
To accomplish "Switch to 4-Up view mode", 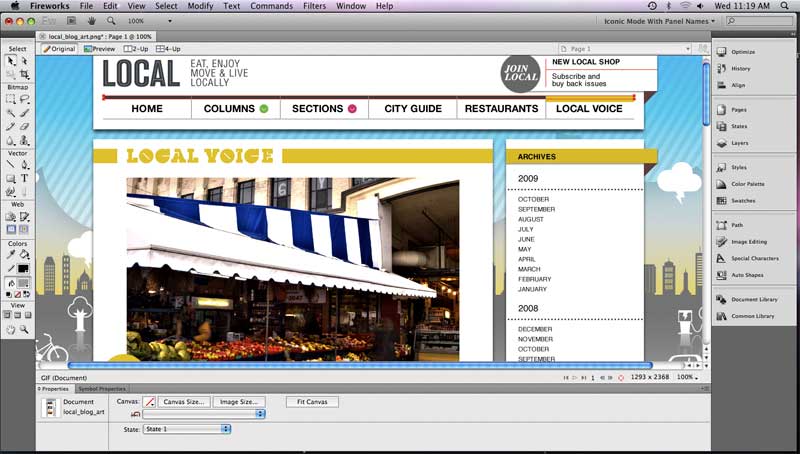I will tap(169, 48).
